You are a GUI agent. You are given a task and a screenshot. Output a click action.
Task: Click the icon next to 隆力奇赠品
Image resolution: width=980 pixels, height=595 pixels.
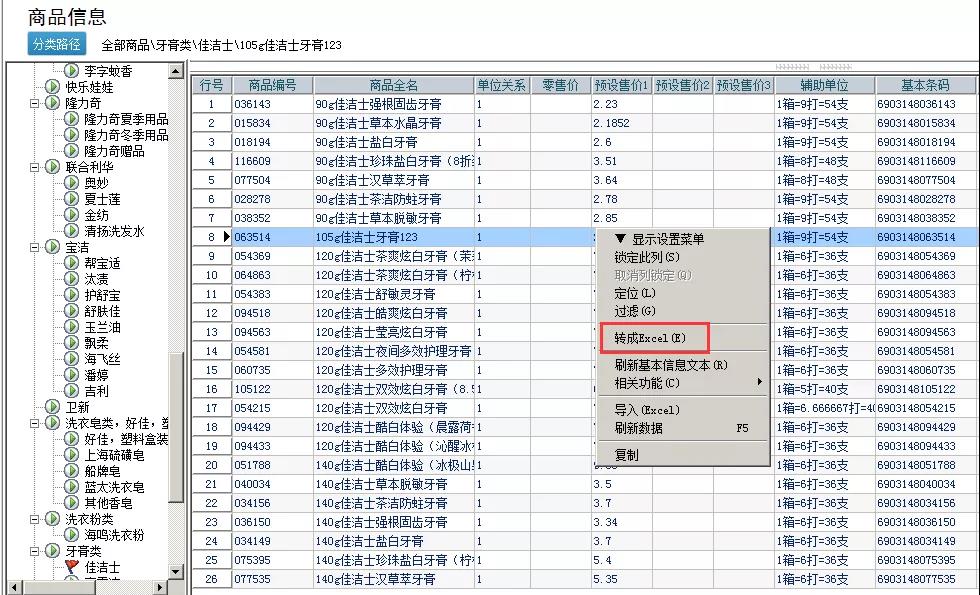pos(71,151)
